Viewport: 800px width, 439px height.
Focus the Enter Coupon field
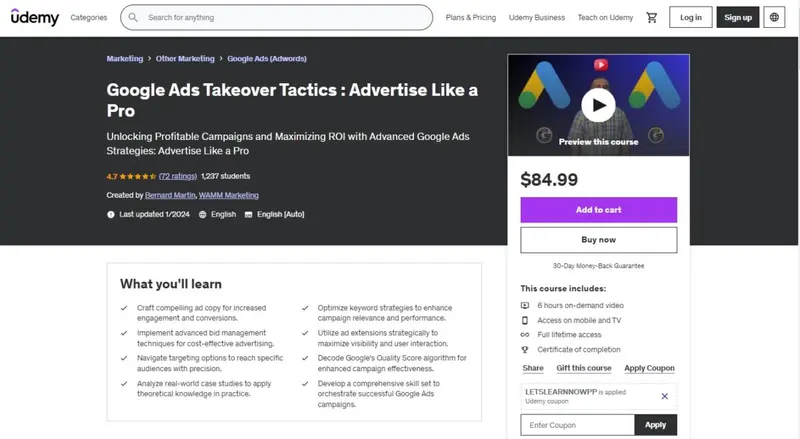[x=578, y=425]
